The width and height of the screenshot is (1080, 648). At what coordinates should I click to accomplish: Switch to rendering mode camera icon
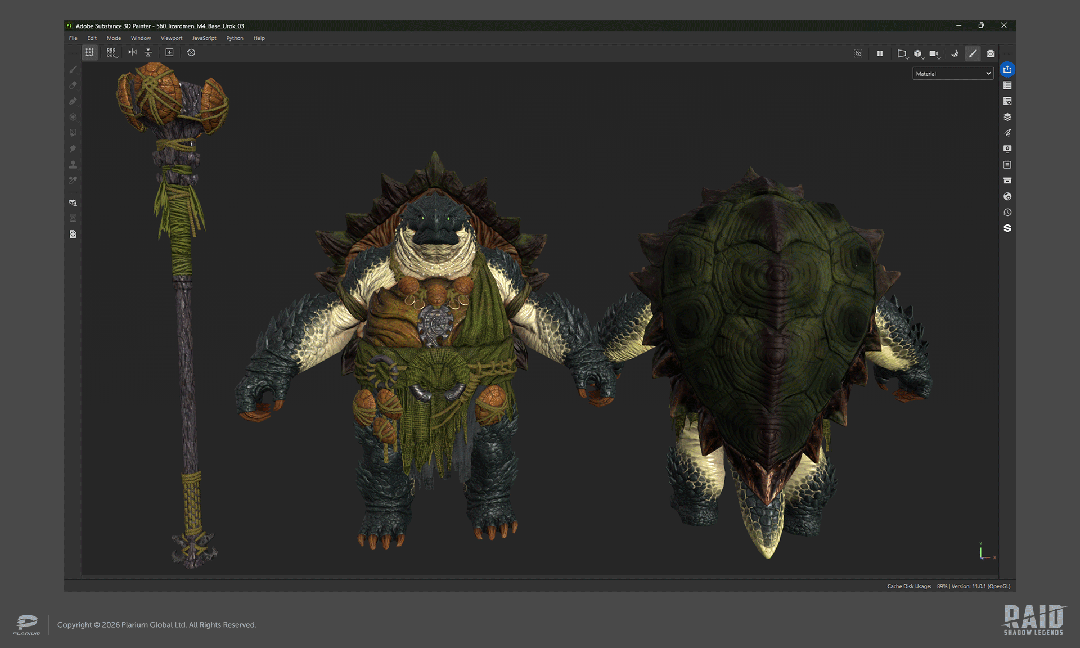990,53
